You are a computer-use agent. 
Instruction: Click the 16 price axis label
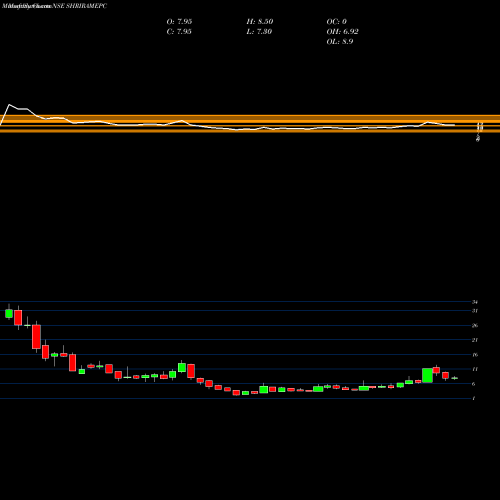click(475, 355)
